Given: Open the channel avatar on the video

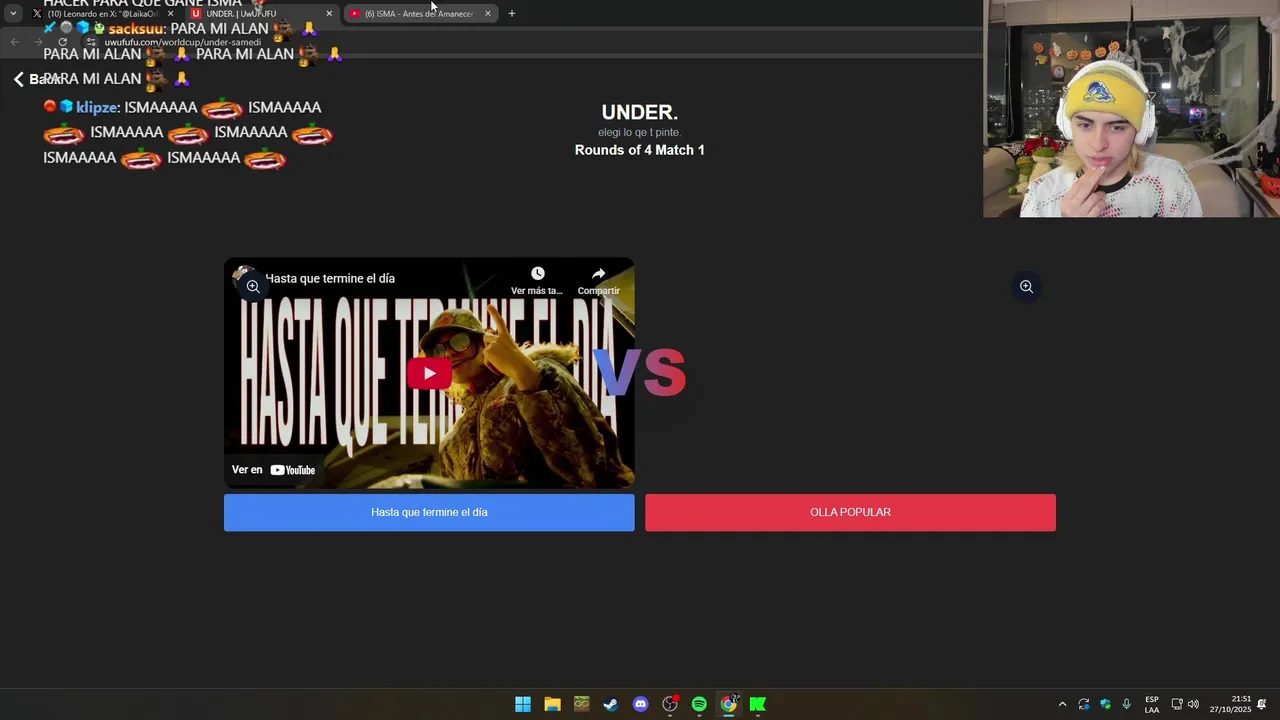Looking at the screenshot, I should click(243, 278).
